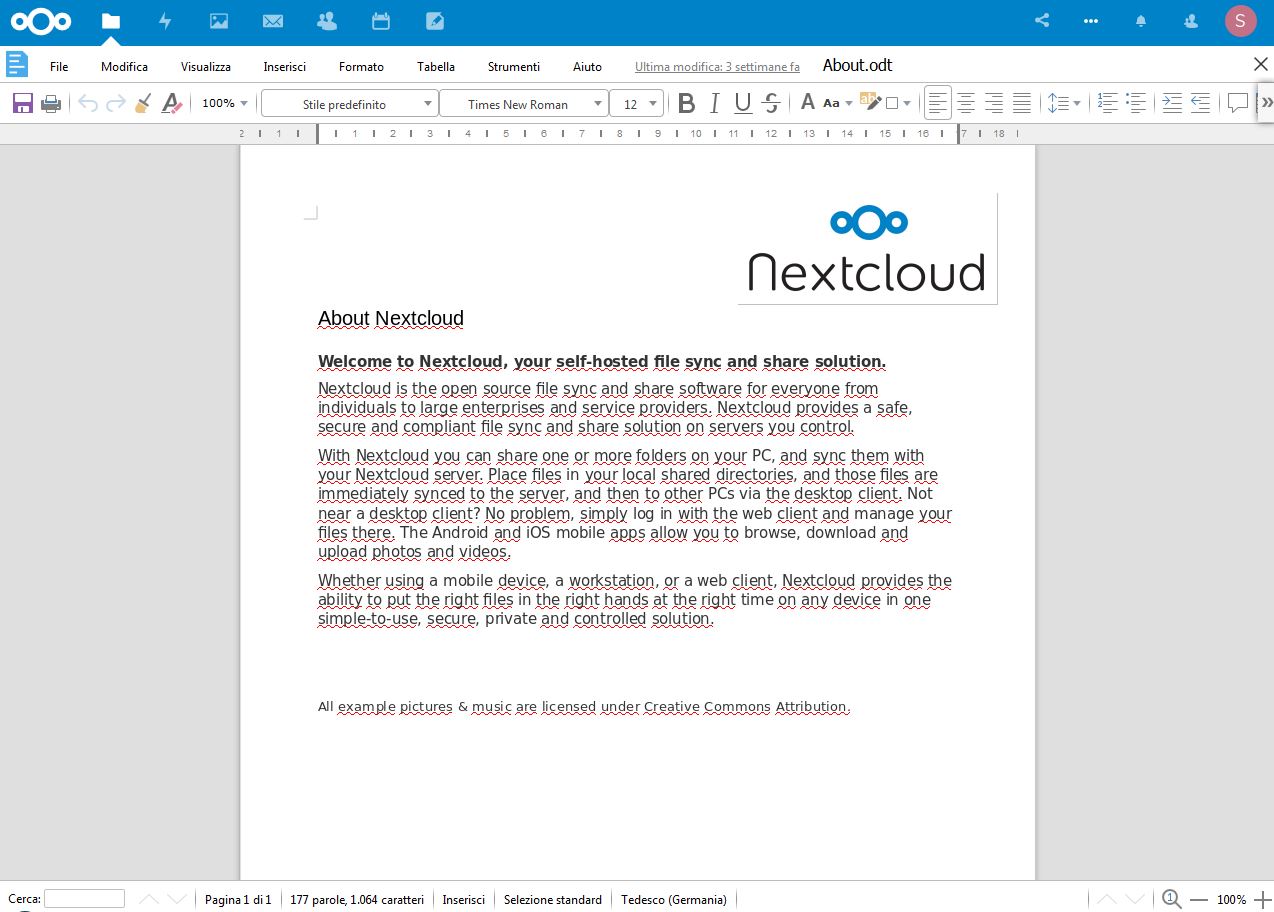
Task: Expand the line spacing dropdown
Action: point(1077,103)
